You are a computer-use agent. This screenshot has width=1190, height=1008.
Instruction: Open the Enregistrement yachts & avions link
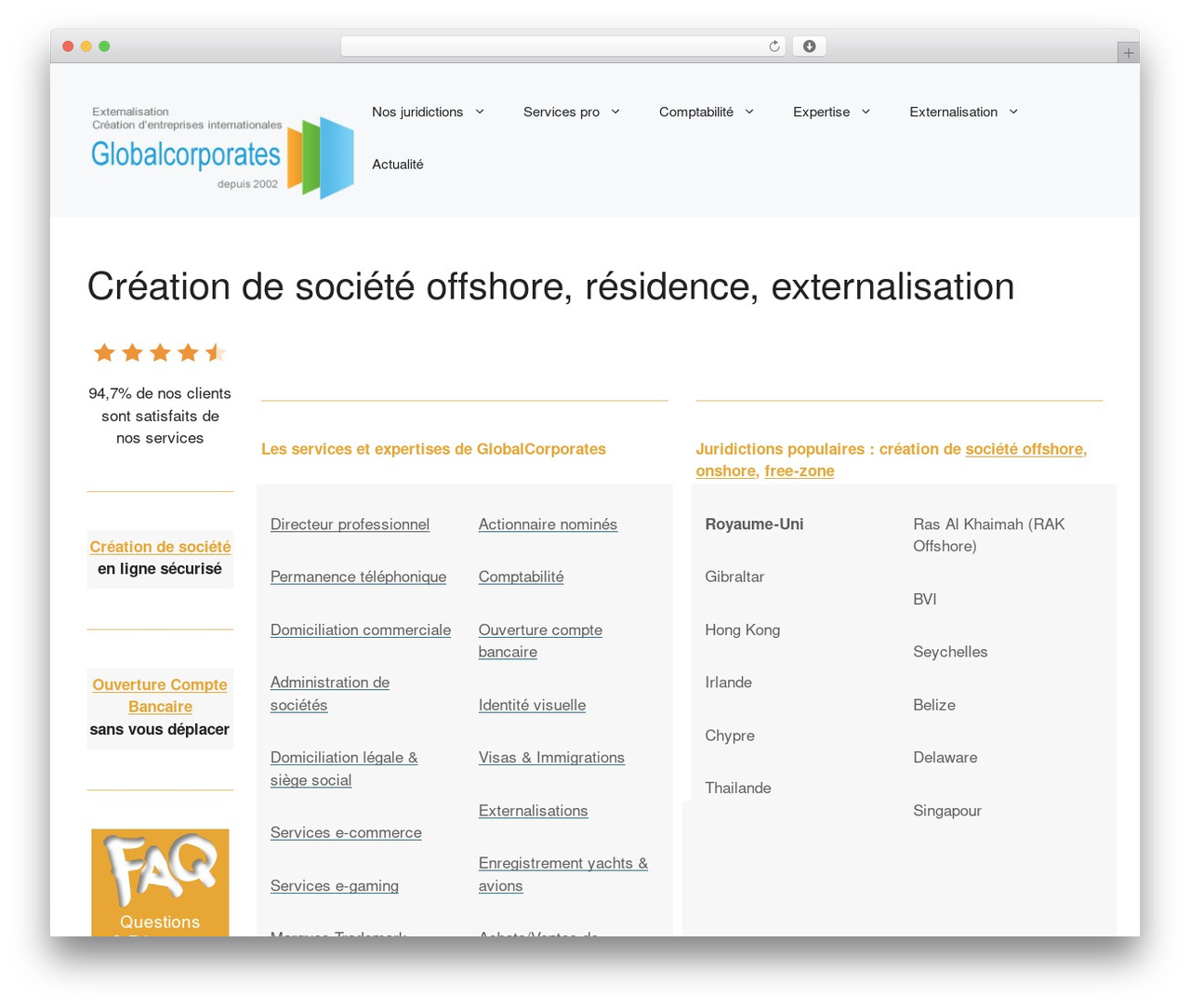pos(563,875)
